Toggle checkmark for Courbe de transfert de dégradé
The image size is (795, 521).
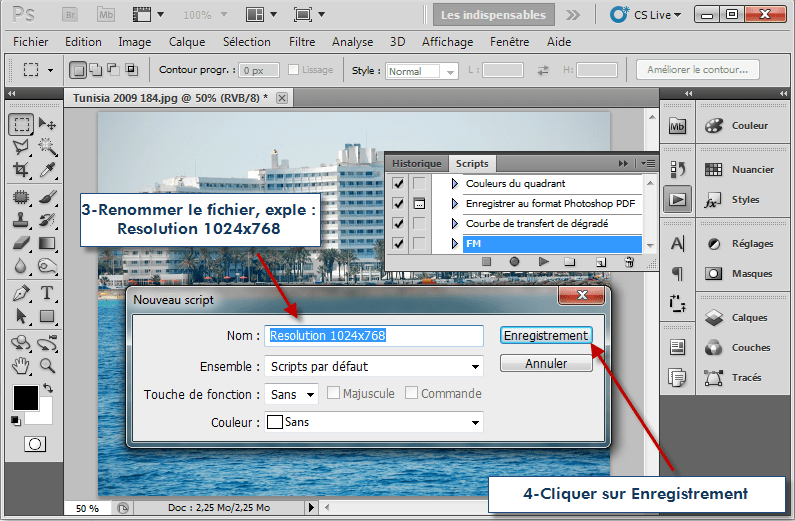coord(399,224)
